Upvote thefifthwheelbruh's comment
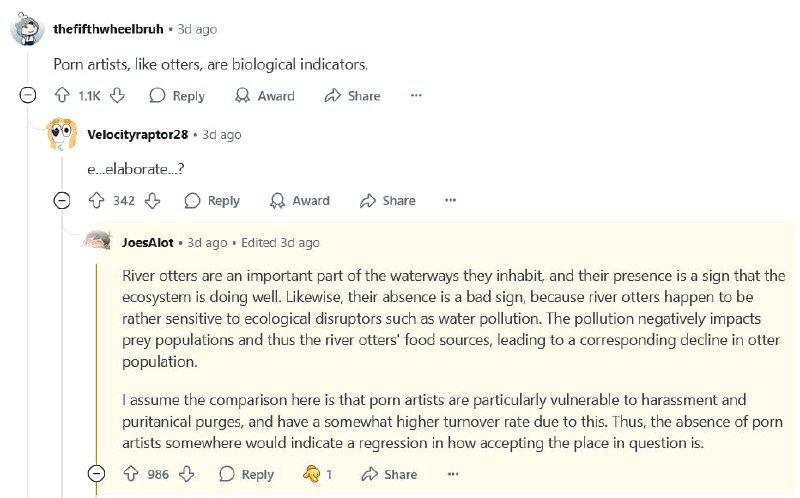The height and width of the screenshot is (498, 800). pos(62,95)
